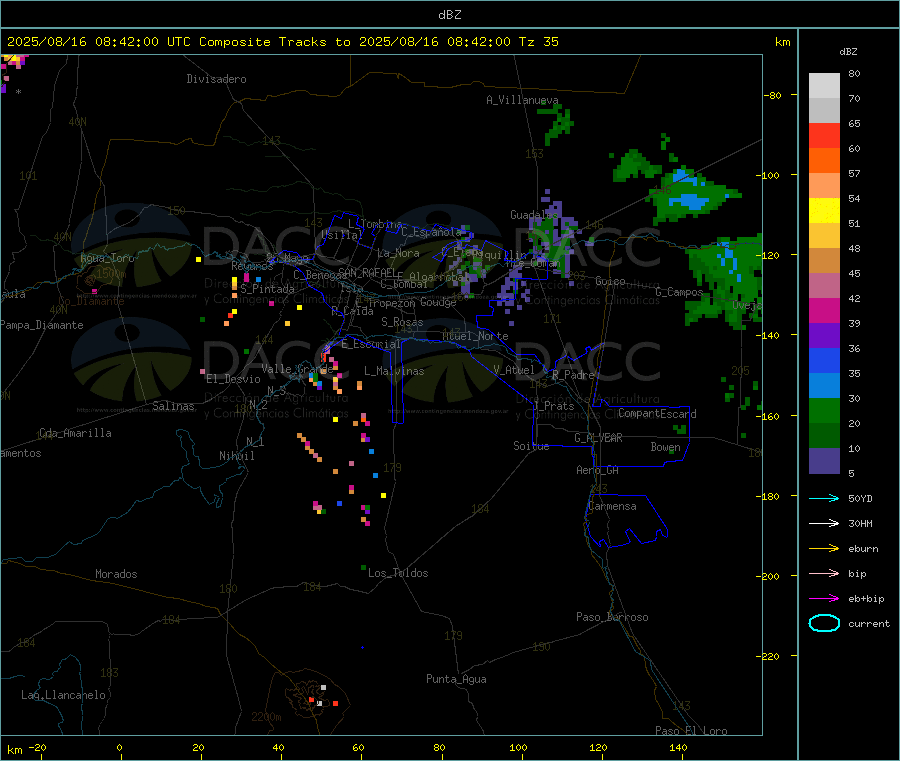Click the 'Agua_Toro' map label
The width and height of the screenshot is (900, 761).
[107, 258]
